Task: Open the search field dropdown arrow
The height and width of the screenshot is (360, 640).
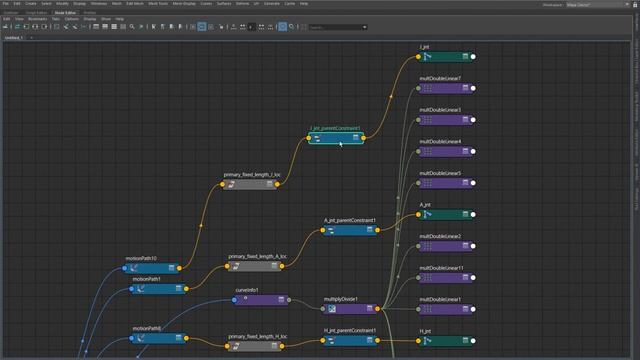Action: tap(364, 27)
